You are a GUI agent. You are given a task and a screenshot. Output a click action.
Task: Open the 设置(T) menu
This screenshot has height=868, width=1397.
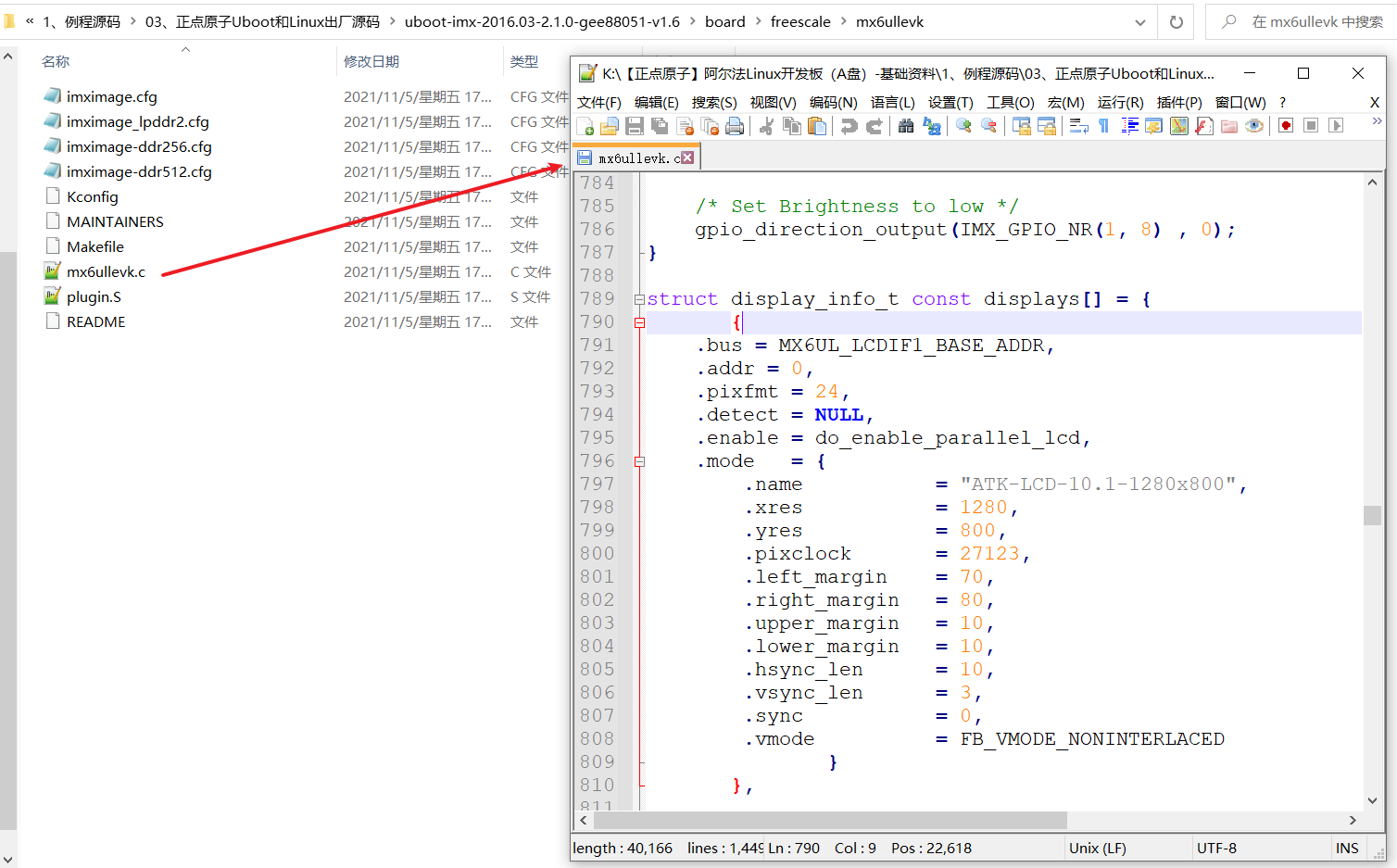coord(950,102)
